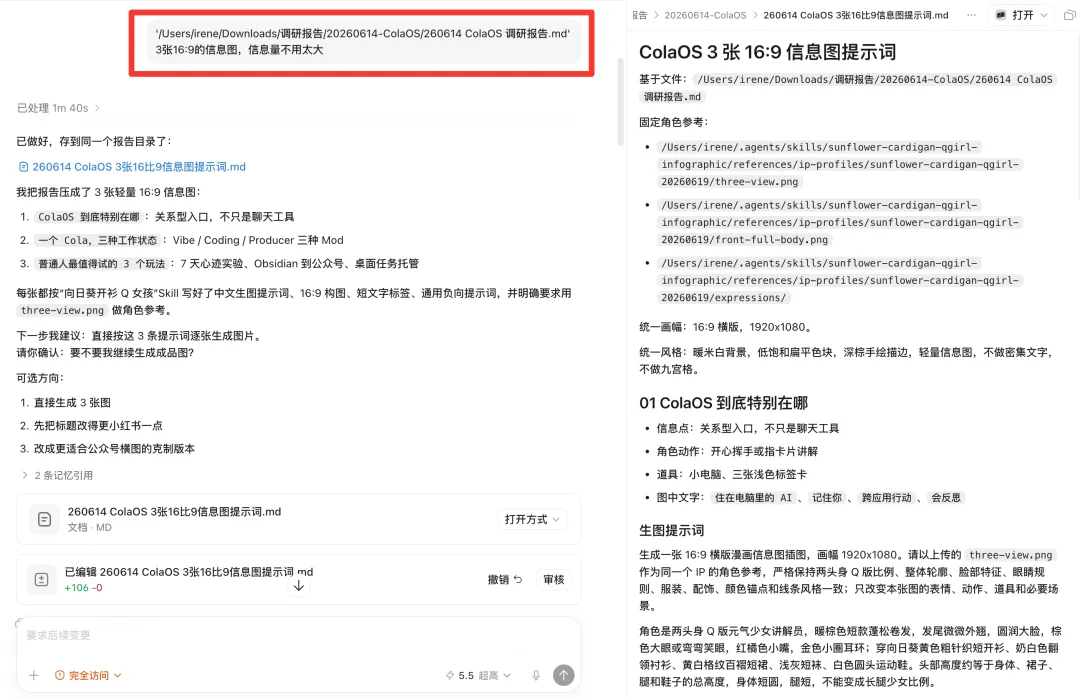Click the item 改成更适合公众号横图的克制版本
Viewport: 1080px width, 699px height.
click(x=114, y=449)
